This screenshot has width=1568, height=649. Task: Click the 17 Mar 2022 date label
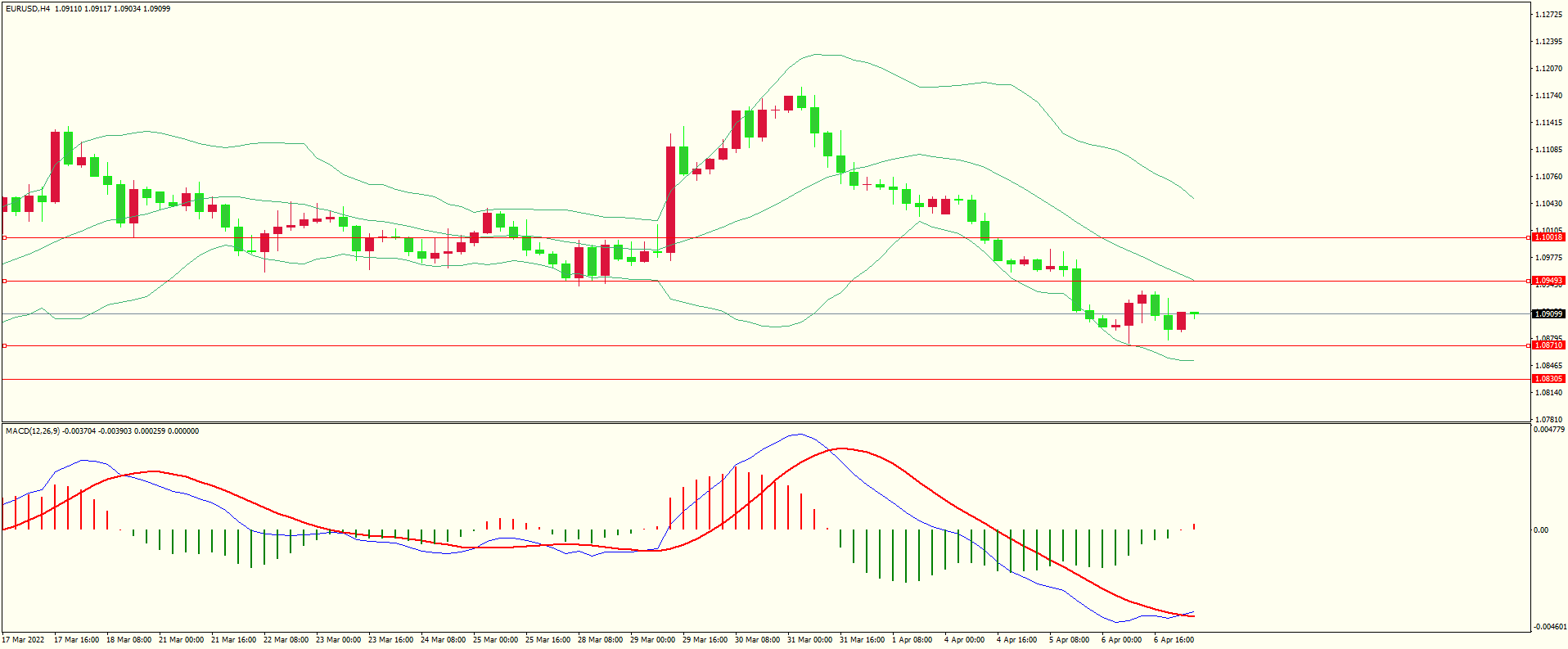24,640
